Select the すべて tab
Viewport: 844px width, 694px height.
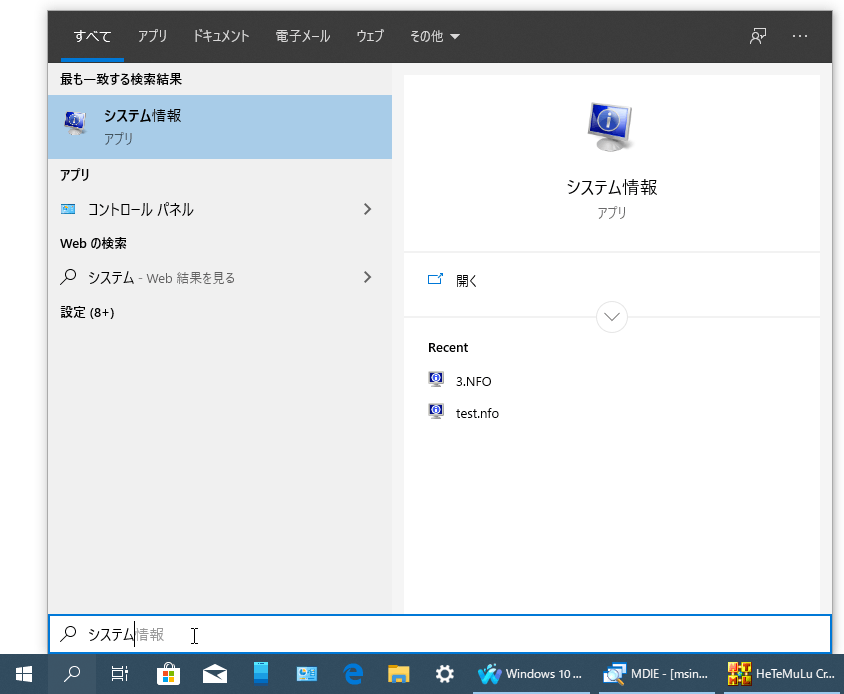pyautogui.click(x=93, y=36)
